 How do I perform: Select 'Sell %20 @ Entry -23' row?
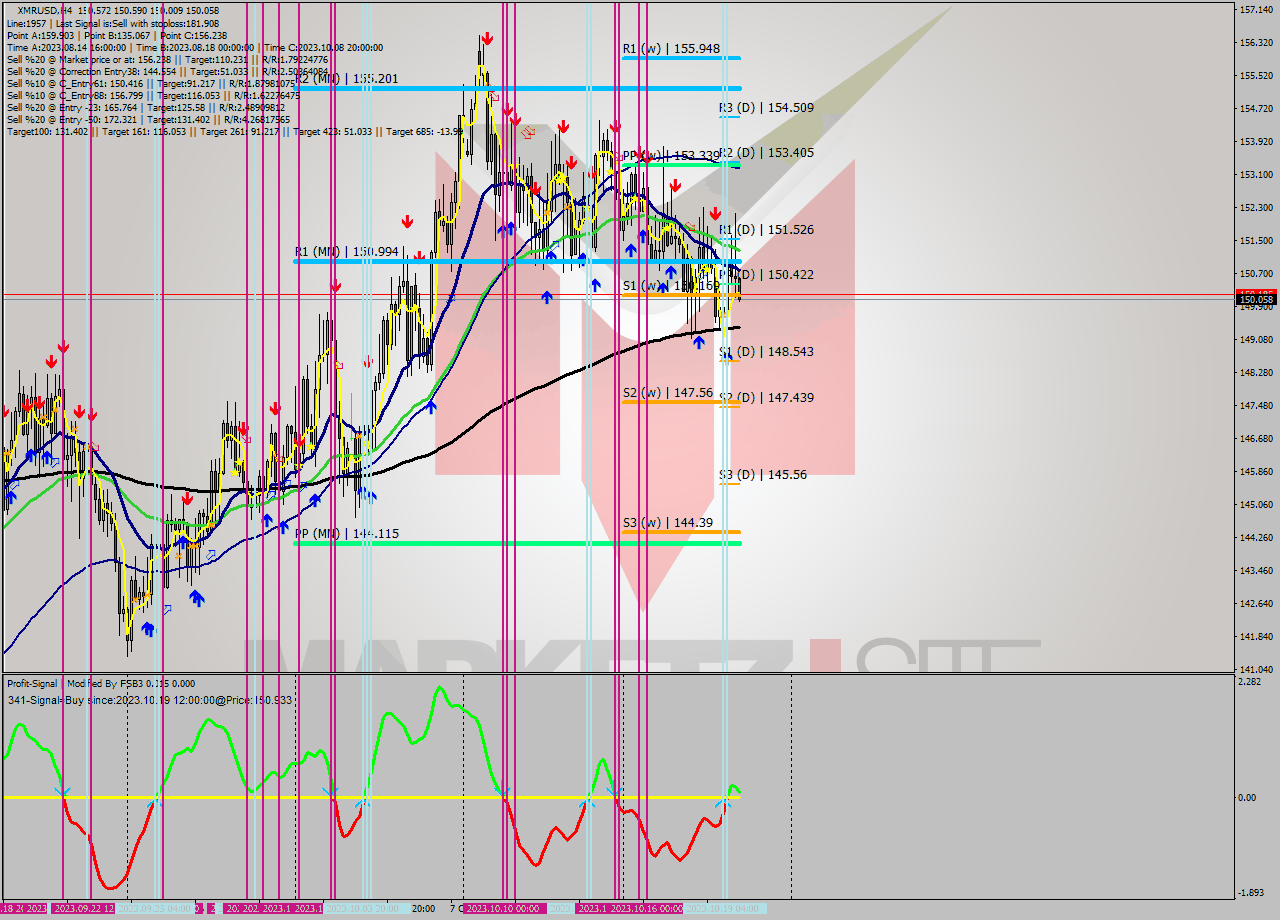coord(148,107)
